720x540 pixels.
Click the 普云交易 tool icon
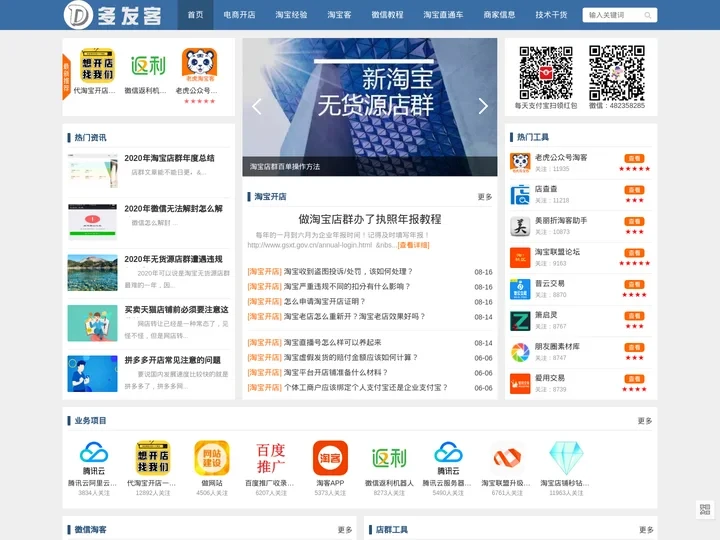click(520, 289)
